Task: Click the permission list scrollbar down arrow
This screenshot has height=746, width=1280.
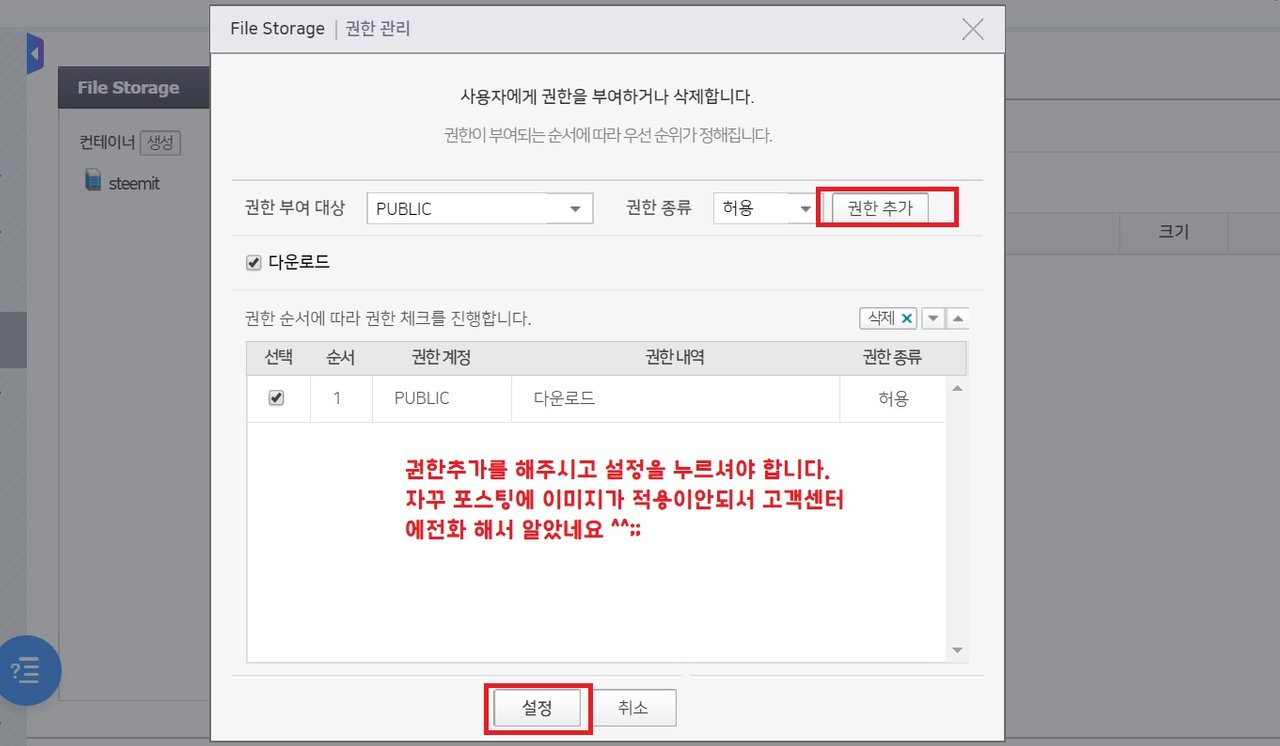Action: point(957,650)
